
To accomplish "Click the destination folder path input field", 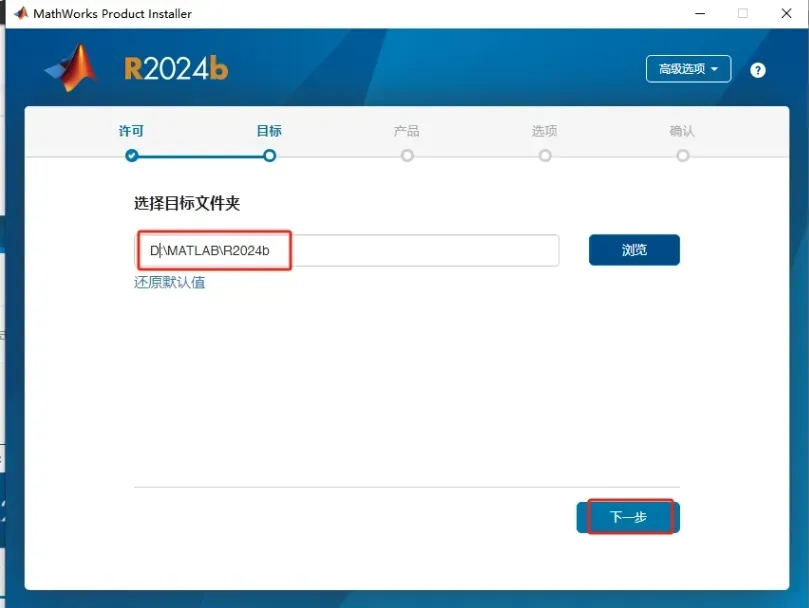I will (x=347, y=250).
